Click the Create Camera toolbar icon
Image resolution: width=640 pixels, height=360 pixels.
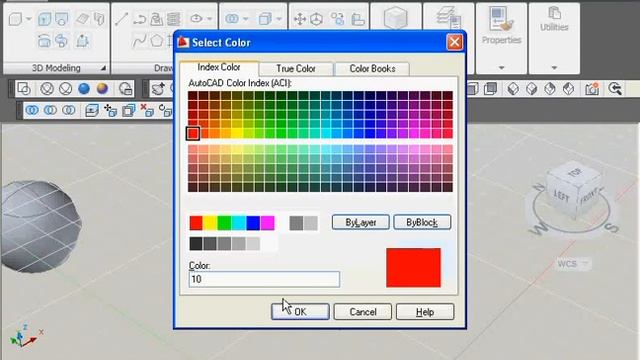pyautogui.click(x=592, y=89)
